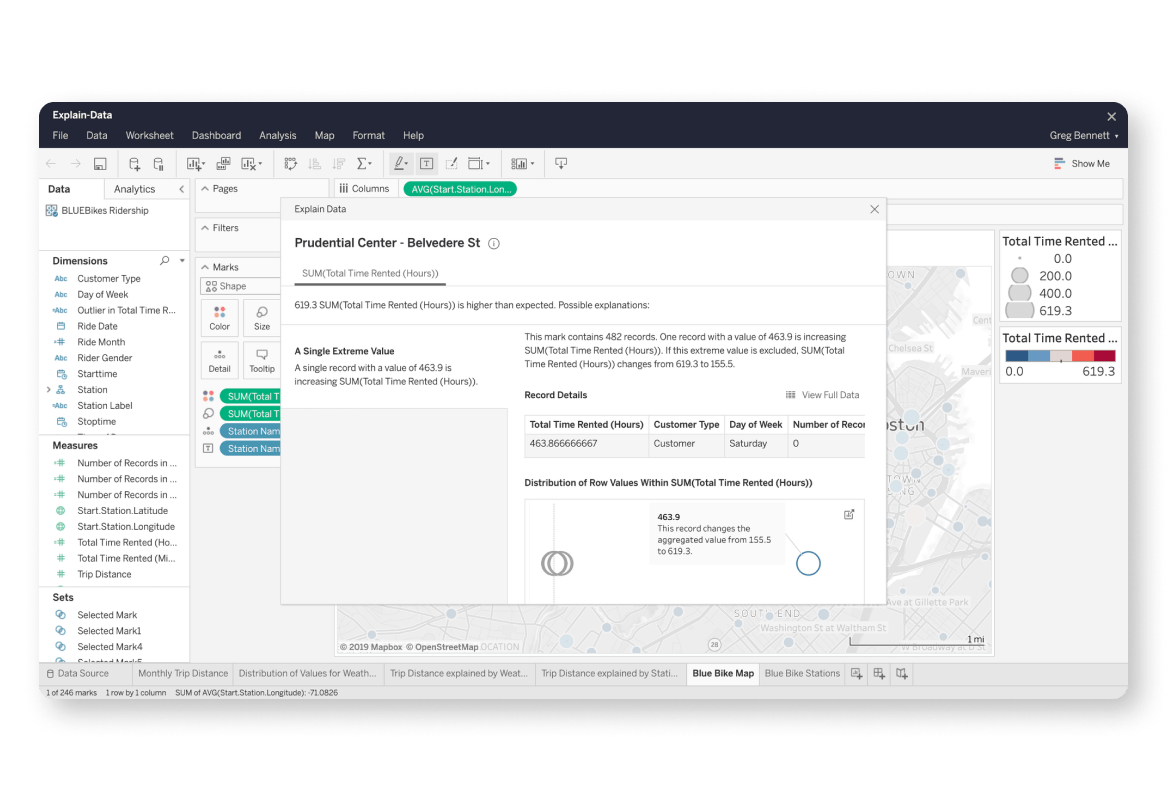The width and height of the screenshot is (1170, 801).
Task: Click the Swap Rows and Columns icon
Action: pos(291,163)
